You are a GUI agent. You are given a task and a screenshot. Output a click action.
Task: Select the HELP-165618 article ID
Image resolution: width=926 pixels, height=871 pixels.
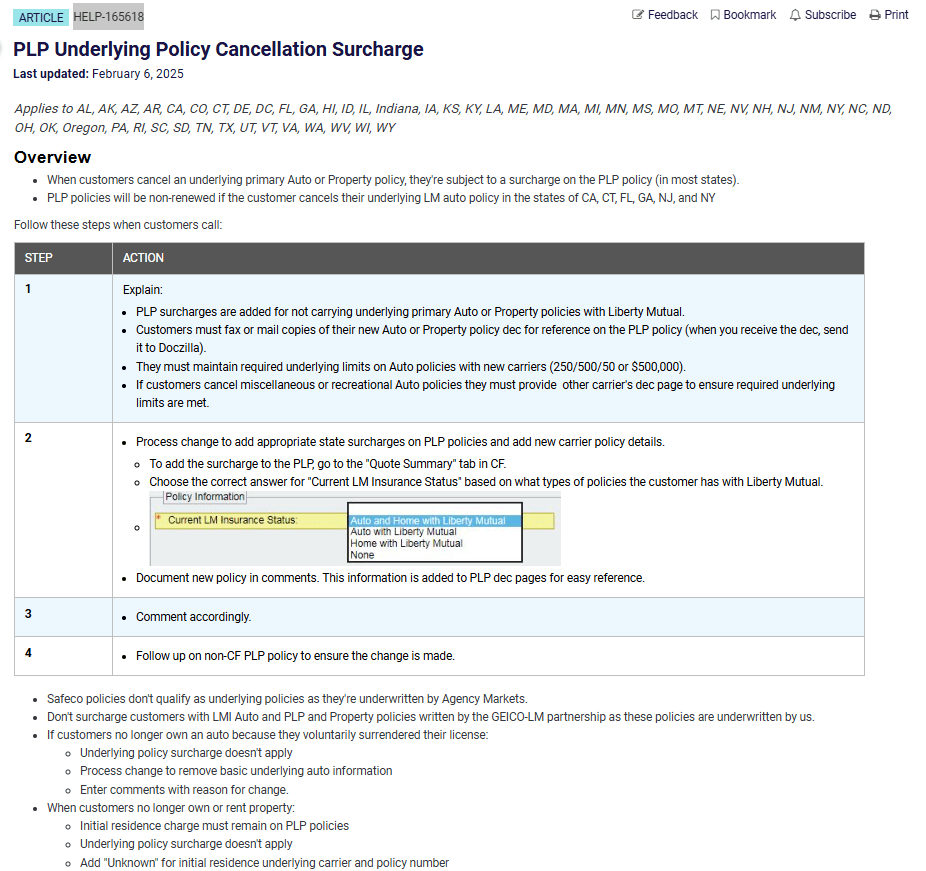point(109,17)
